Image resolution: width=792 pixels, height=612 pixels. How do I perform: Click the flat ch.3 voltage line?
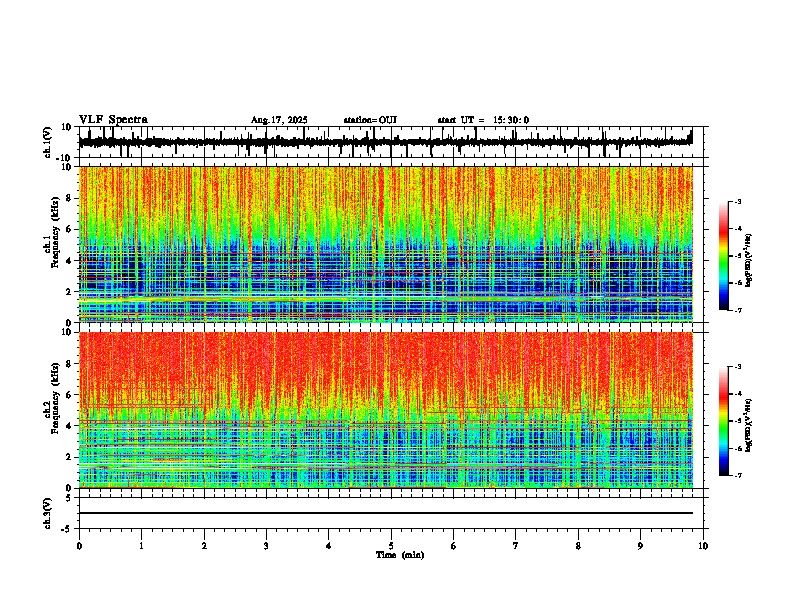coord(386,513)
